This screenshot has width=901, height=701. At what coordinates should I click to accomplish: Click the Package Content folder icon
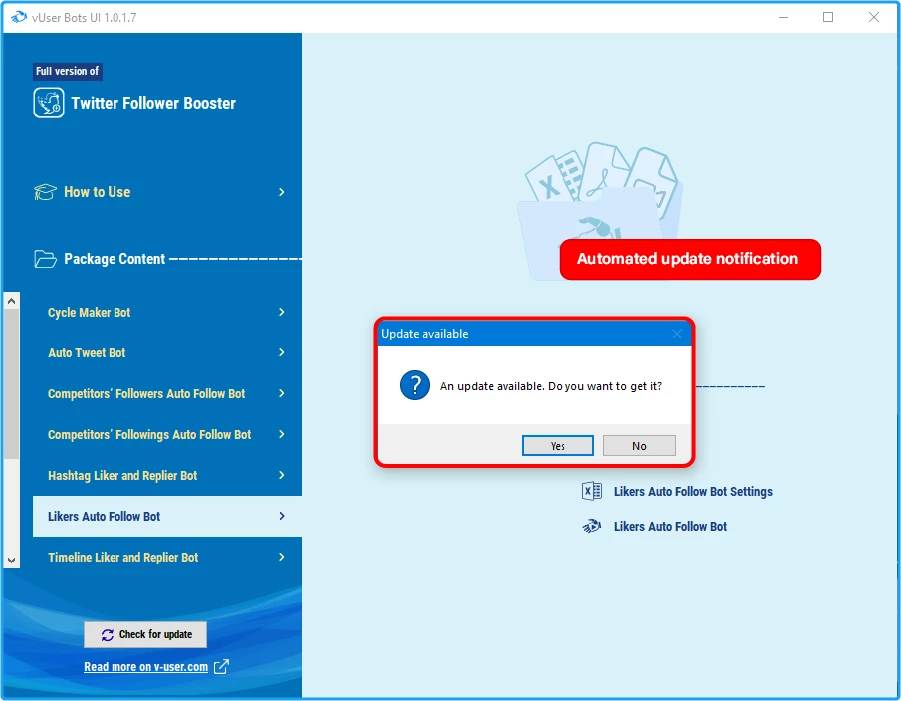point(45,259)
